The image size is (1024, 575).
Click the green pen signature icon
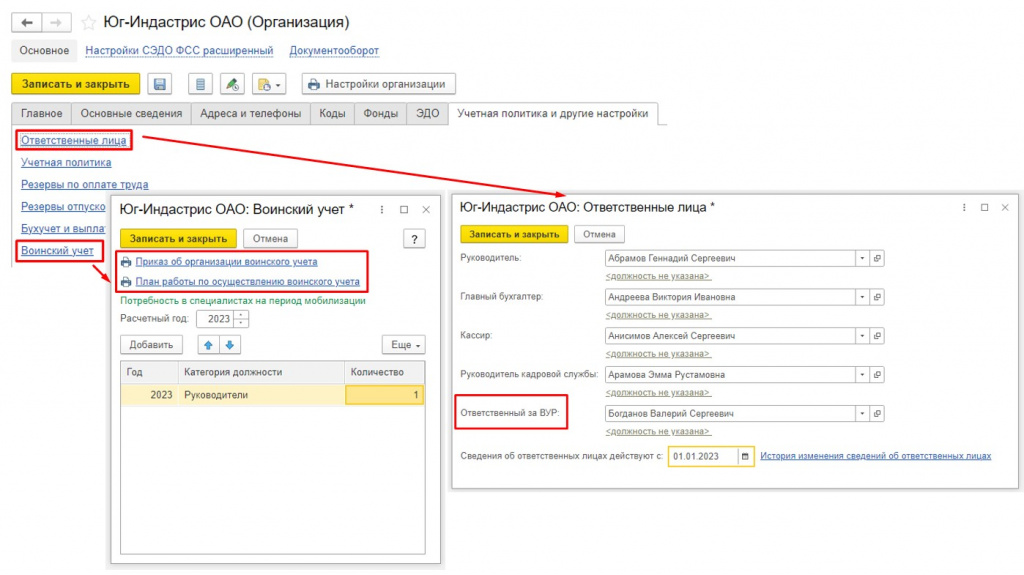[232, 84]
